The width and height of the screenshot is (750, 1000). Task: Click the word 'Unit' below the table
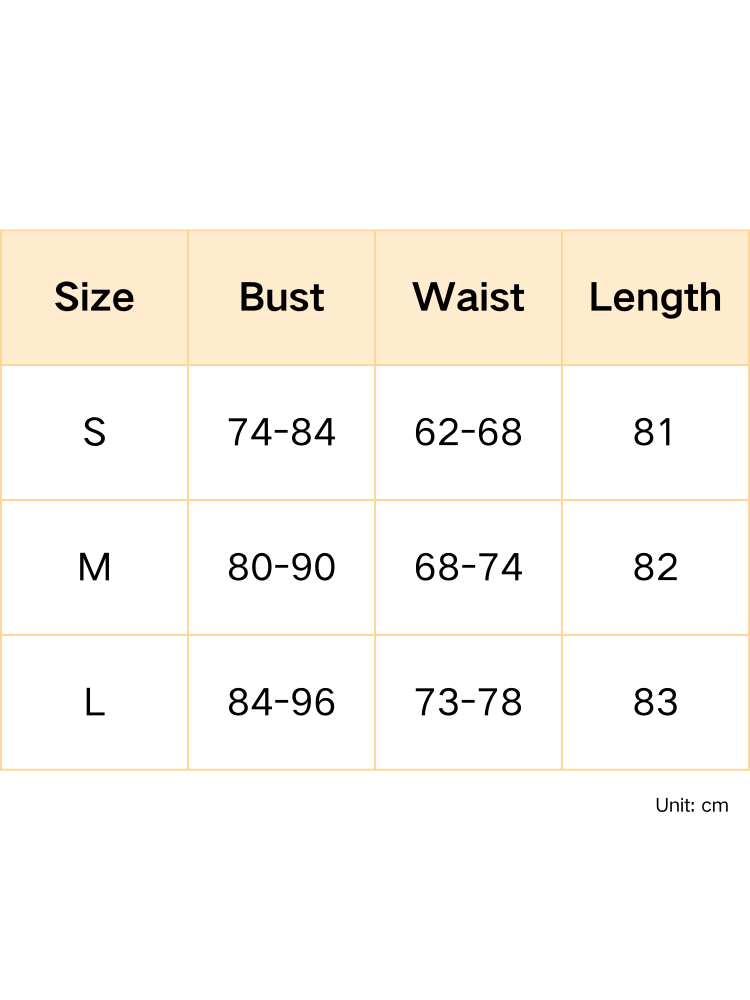(x=675, y=805)
